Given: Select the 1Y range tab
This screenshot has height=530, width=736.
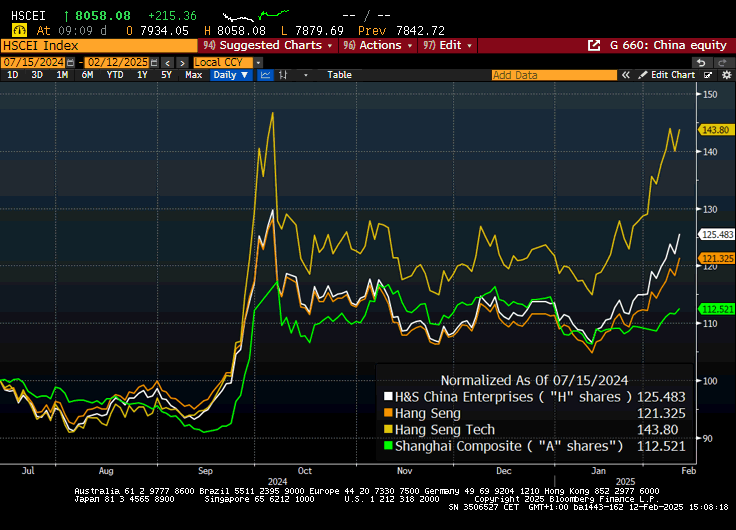Looking at the screenshot, I should (x=142, y=75).
